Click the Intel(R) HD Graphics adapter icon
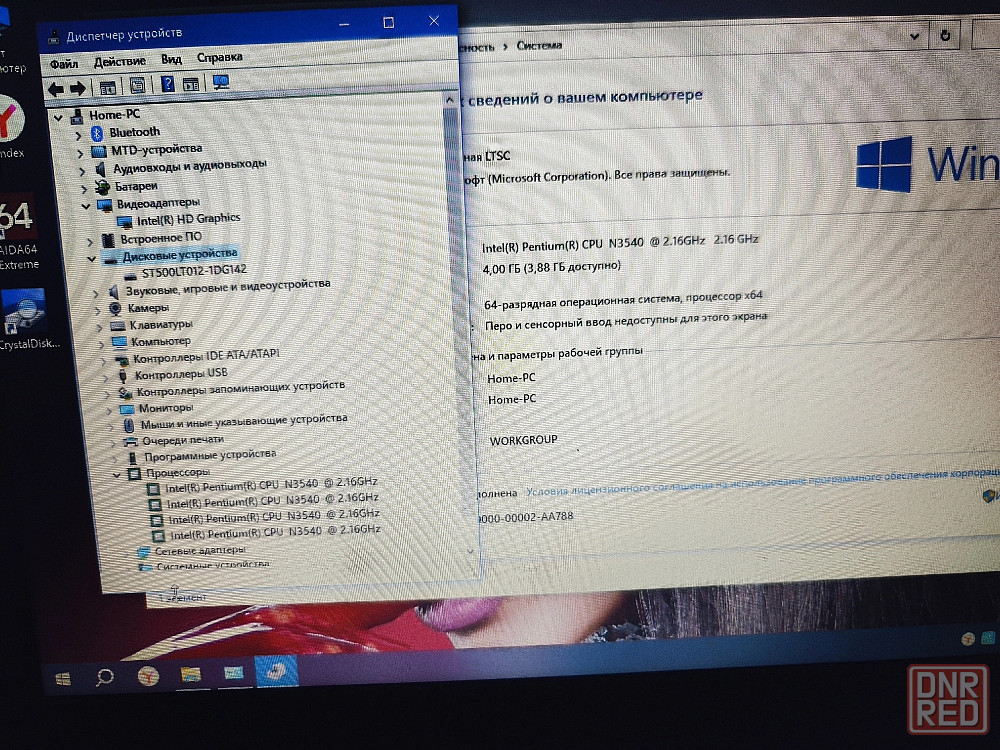Viewport: 1000px width, 750px height. coord(124,222)
